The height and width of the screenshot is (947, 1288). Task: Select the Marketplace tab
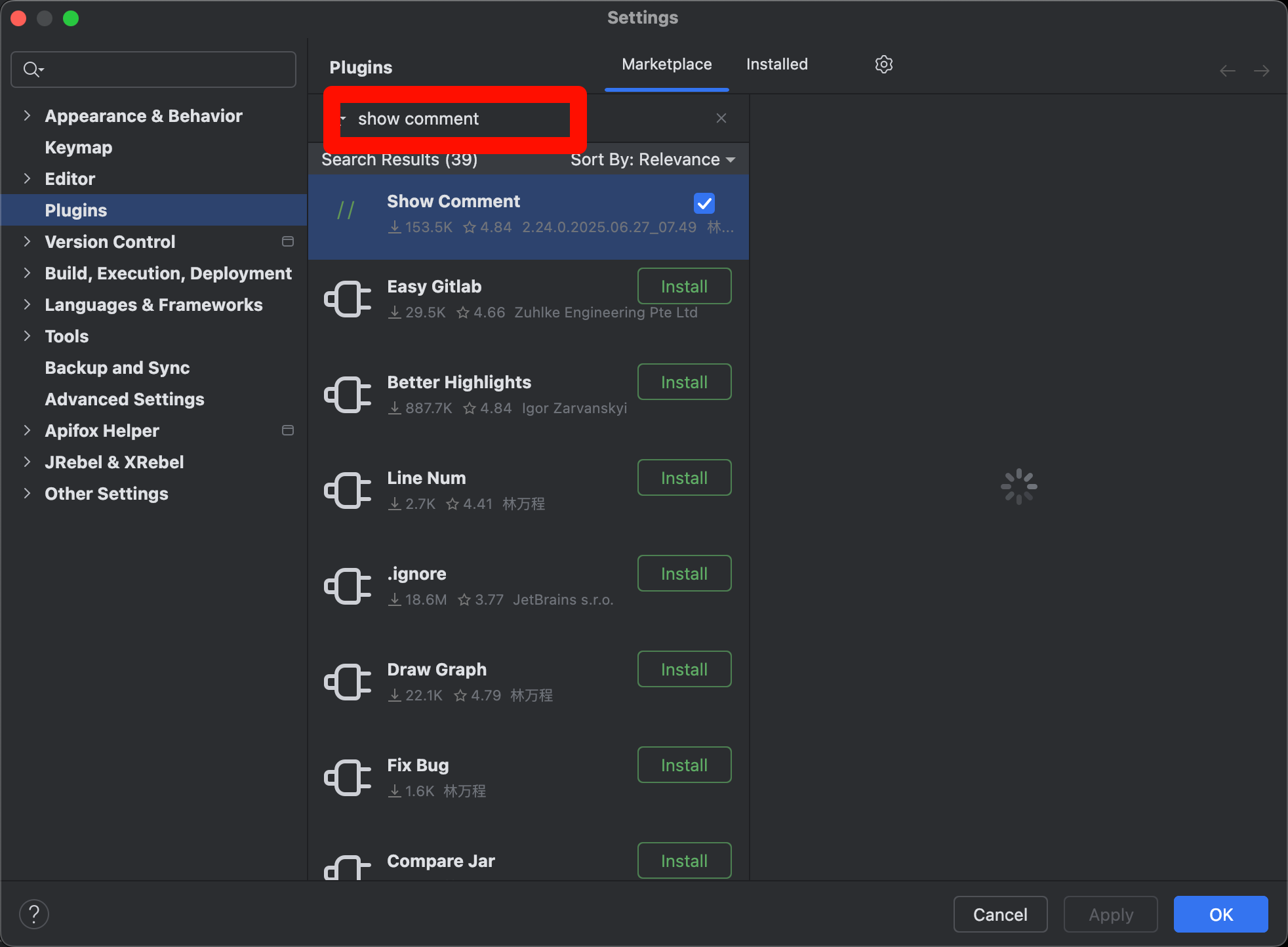pos(666,64)
